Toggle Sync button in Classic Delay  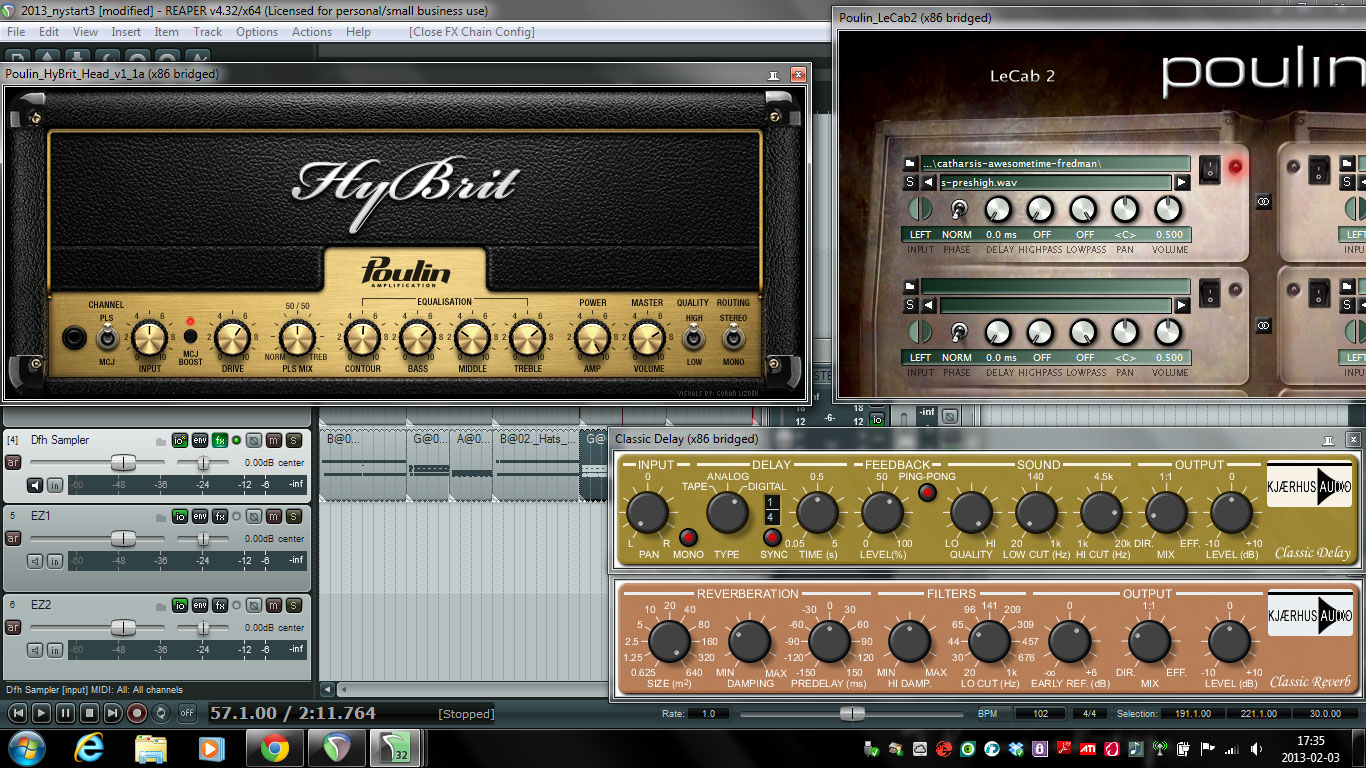[x=772, y=537]
